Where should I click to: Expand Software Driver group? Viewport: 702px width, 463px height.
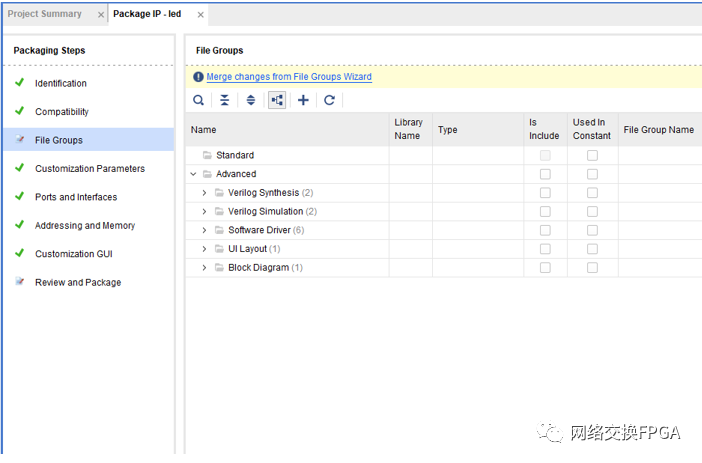[x=204, y=230]
